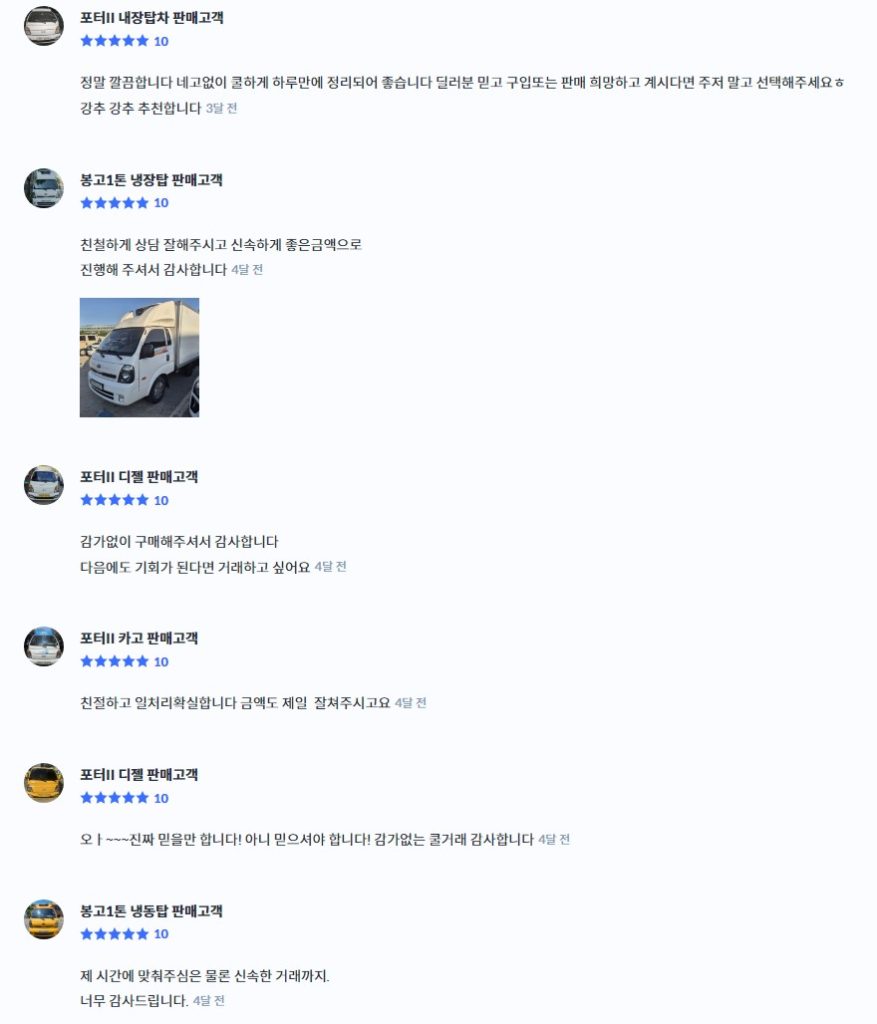
Task: Click the score 10 next to the second 포터II 디젤 stars
Action: coord(161,798)
